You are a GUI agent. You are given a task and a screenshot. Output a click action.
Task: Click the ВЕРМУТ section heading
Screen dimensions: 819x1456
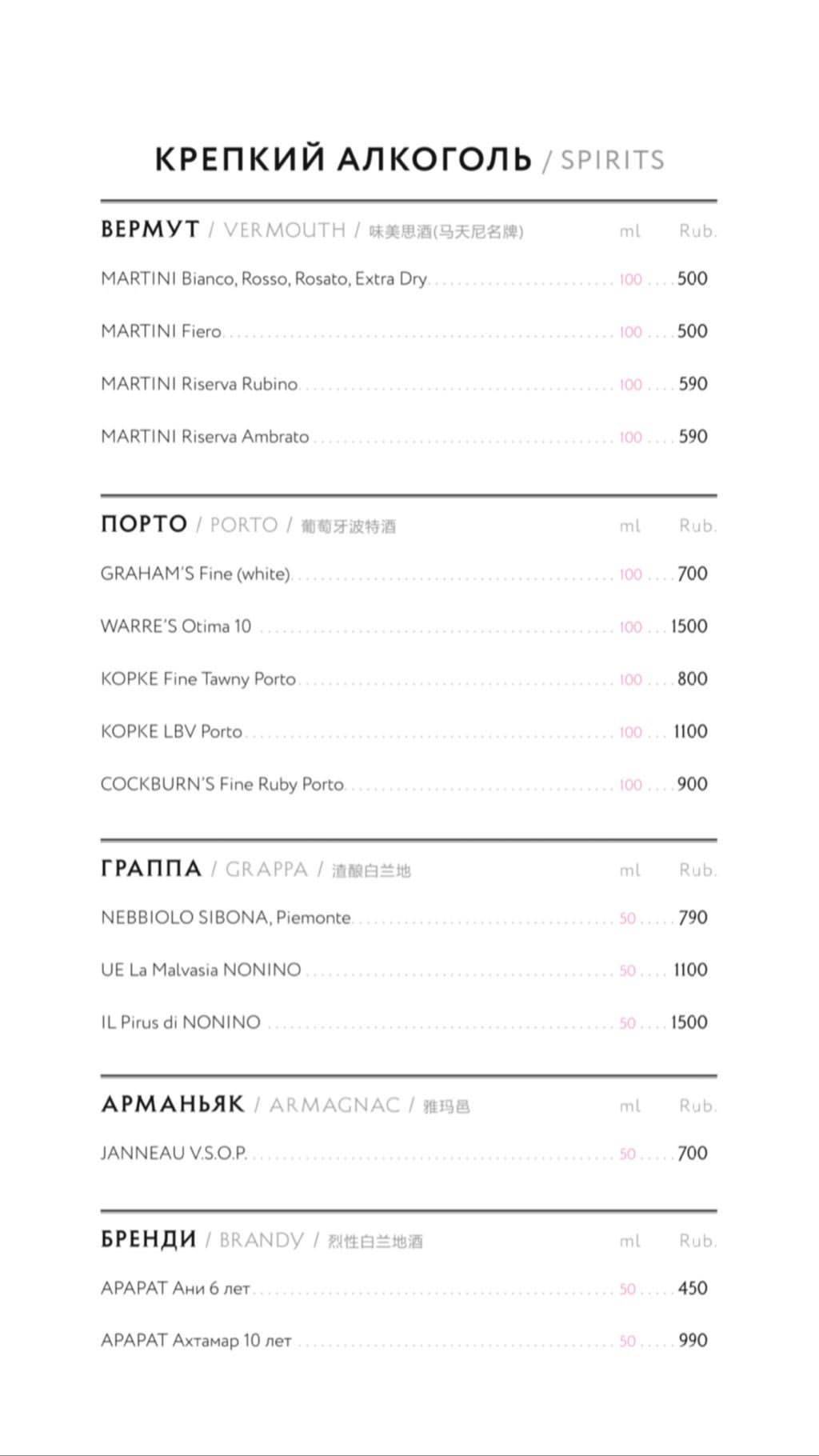tap(150, 230)
